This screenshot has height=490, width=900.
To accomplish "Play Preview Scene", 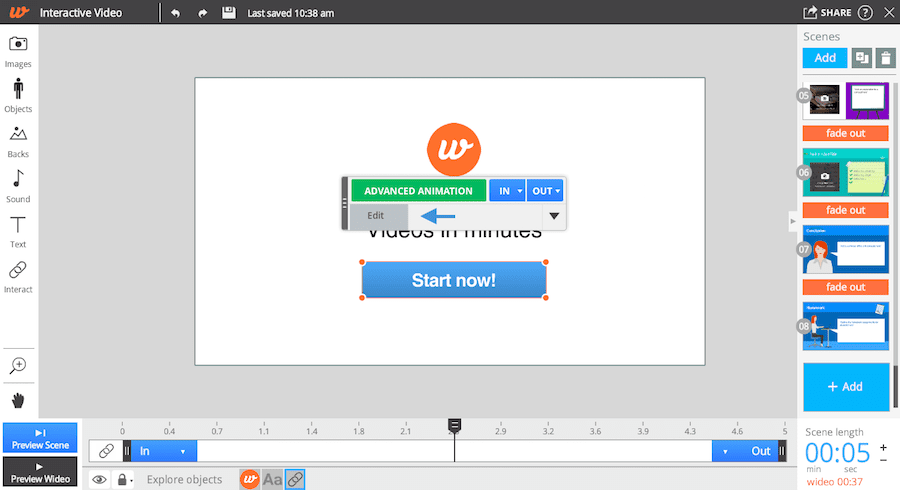I will [x=40, y=438].
